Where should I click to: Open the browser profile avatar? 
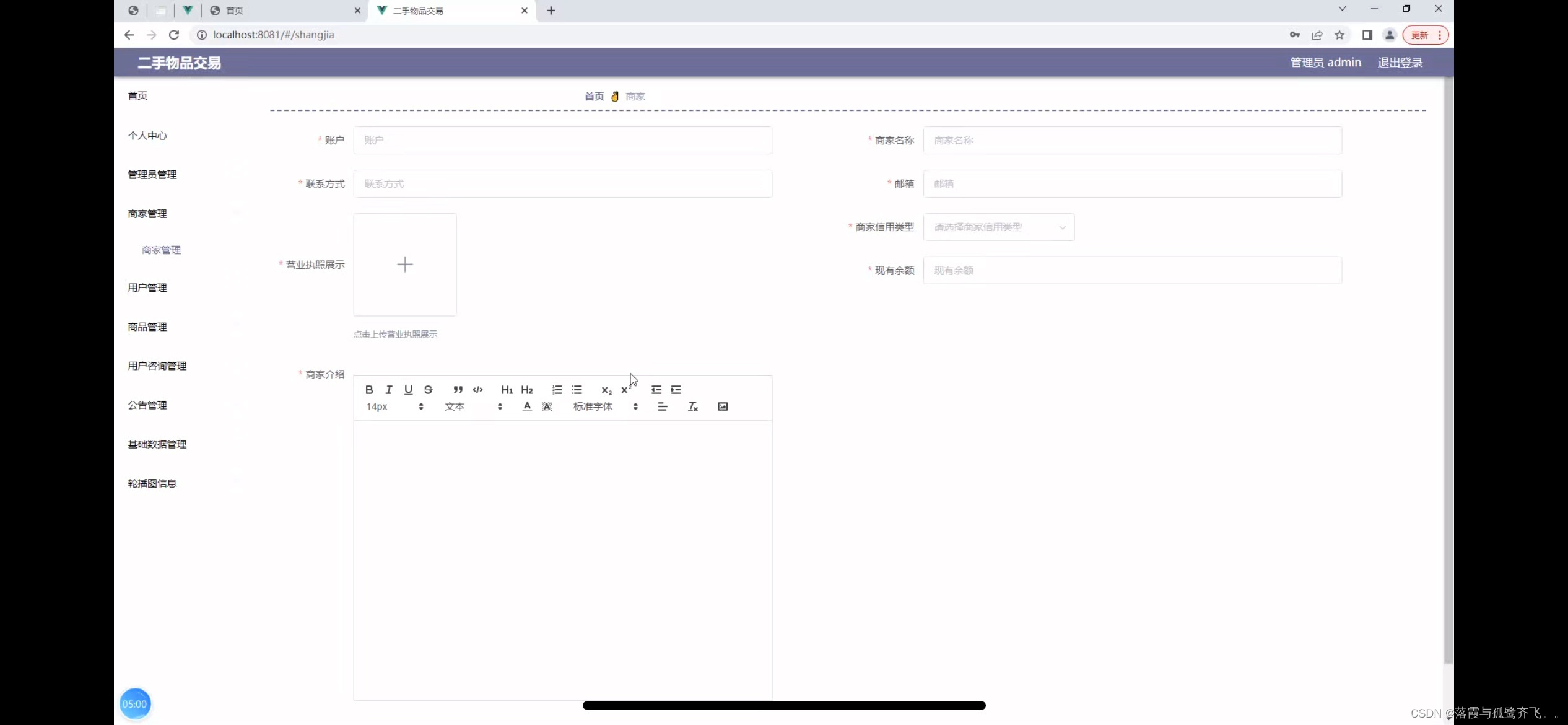coord(1390,35)
